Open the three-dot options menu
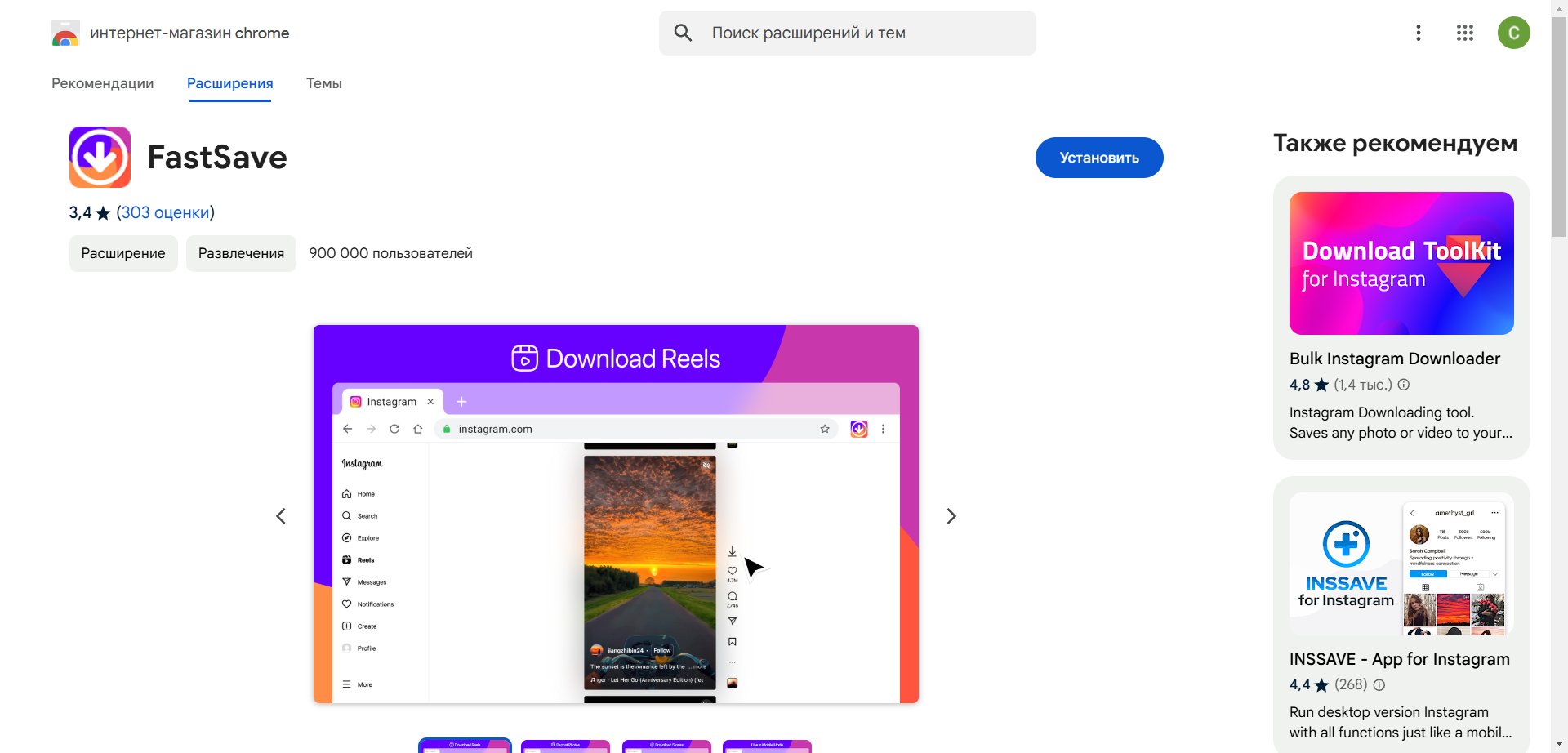Viewport: 1568px width, 753px height. click(1419, 33)
